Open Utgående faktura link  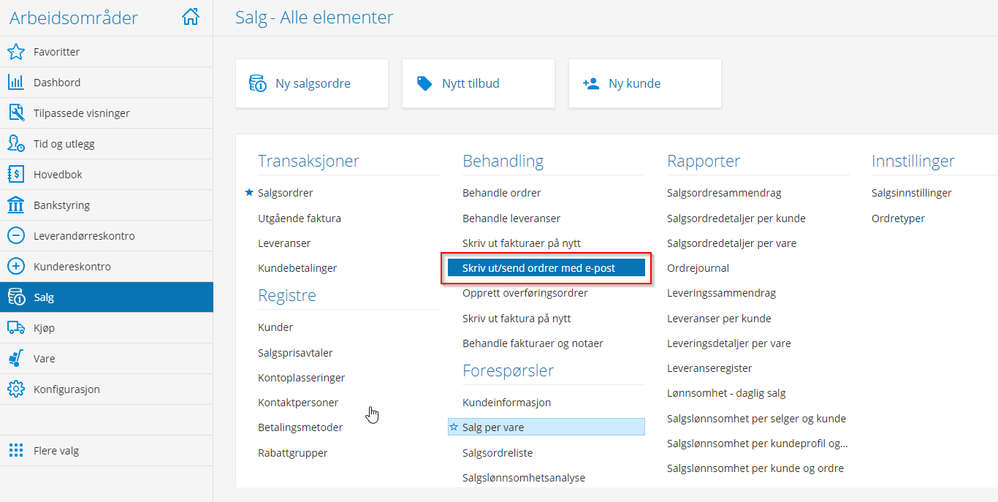pos(299,218)
